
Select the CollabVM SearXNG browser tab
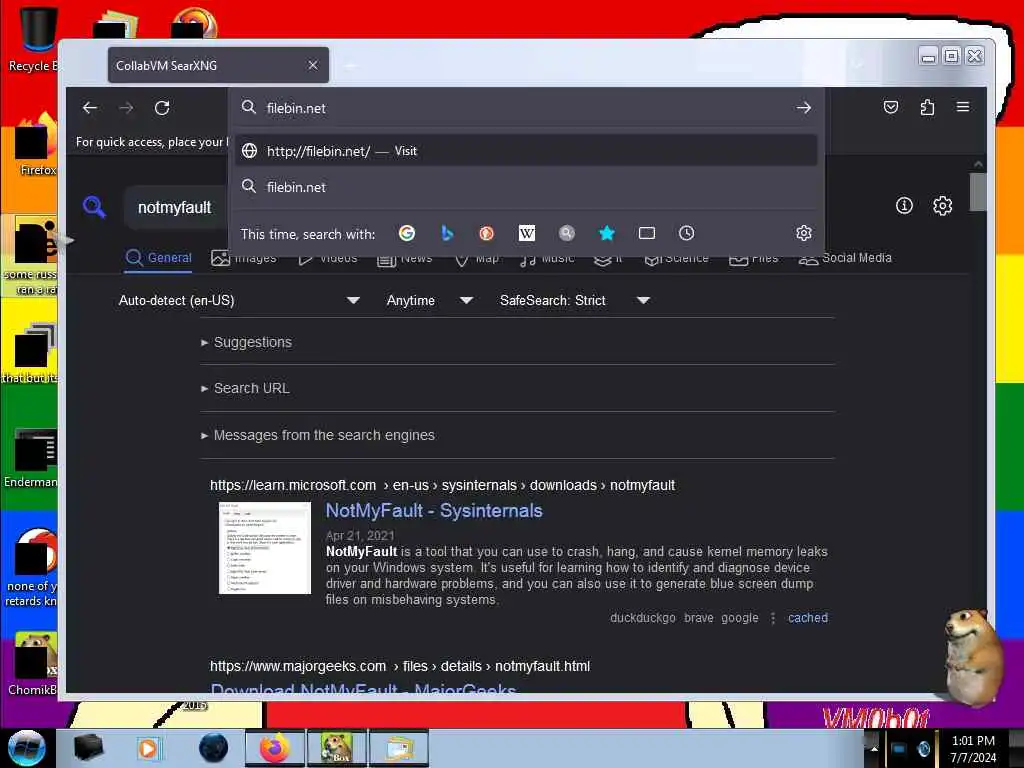coord(218,65)
